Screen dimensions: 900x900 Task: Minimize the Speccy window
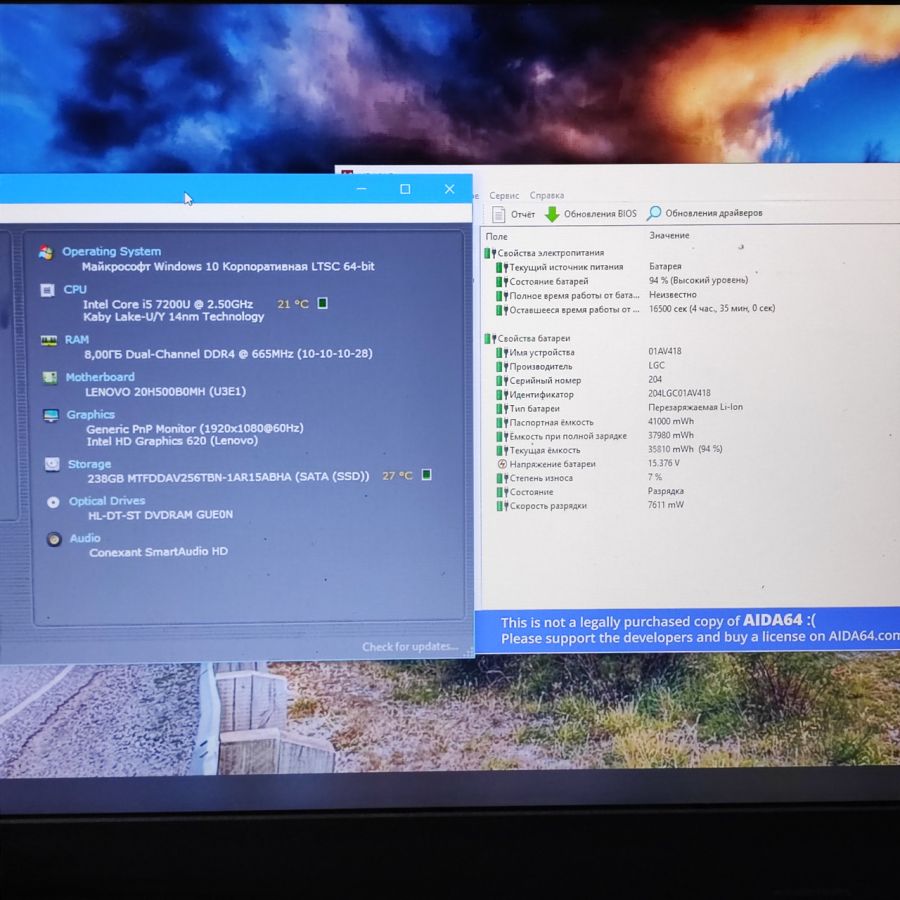362,189
